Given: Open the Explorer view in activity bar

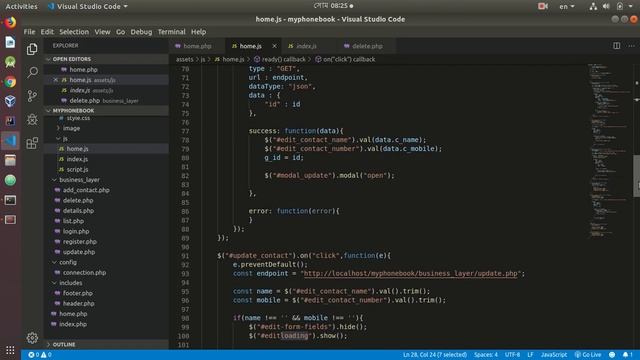Looking at the screenshot, I should point(32,49).
